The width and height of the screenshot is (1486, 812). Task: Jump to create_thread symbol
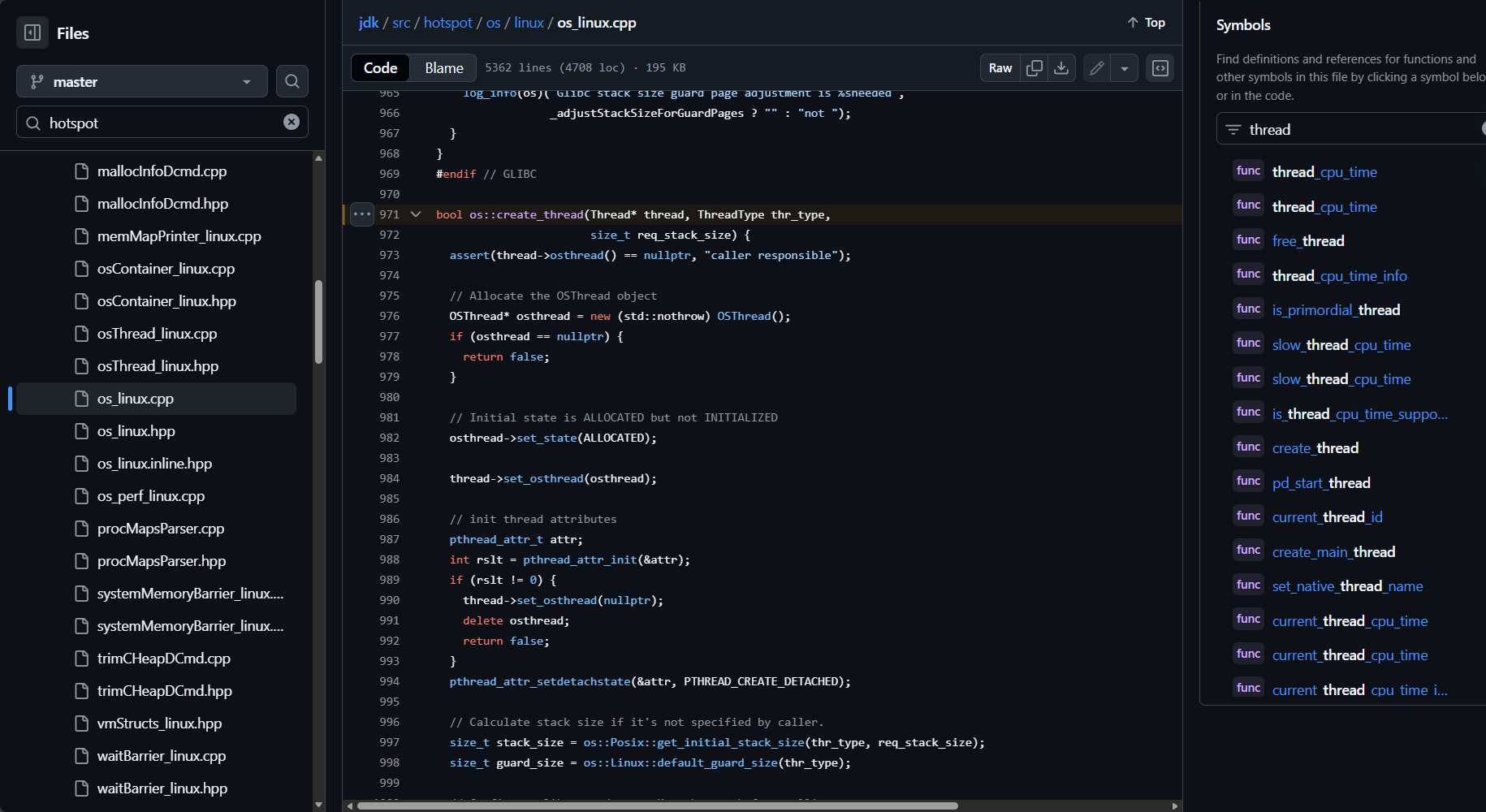coord(1315,448)
